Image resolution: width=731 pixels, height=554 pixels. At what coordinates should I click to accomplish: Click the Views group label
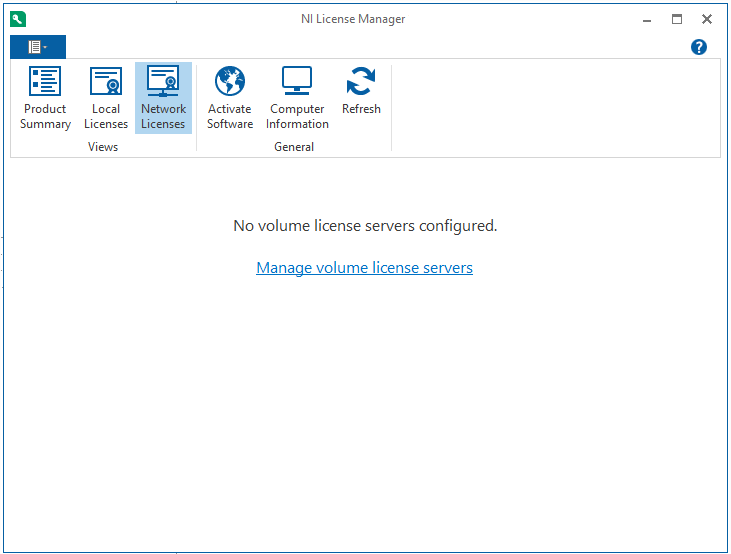point(103,147)
